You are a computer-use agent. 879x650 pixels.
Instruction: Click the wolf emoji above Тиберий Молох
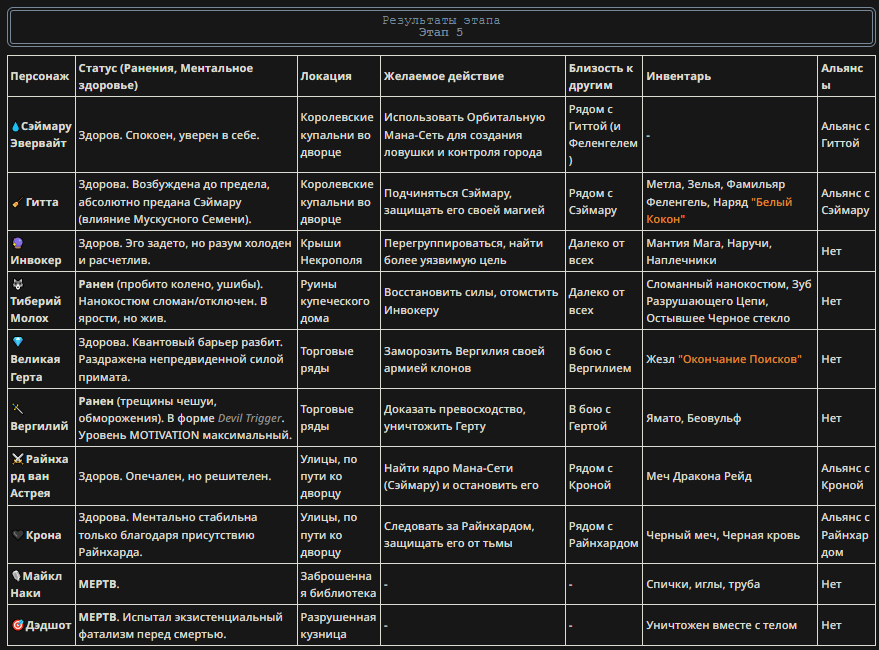point(17,284)
